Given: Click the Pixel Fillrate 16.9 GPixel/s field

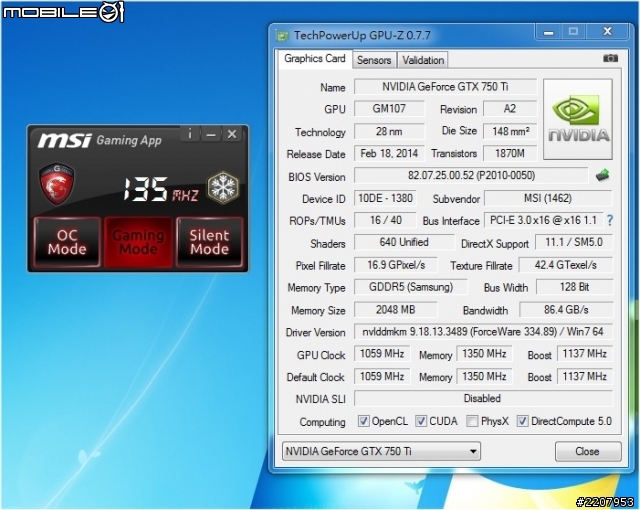Looking at the screenshot, I should tap(396, 265).
